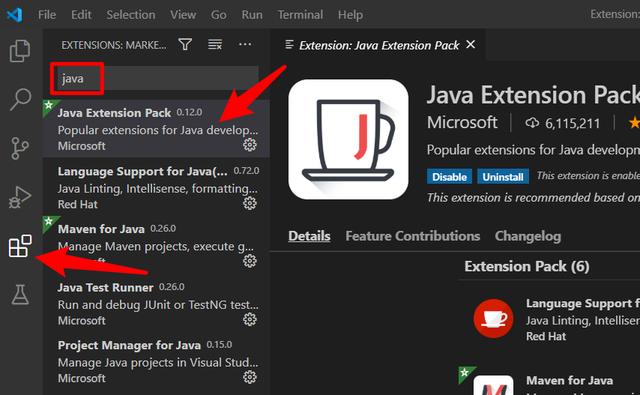Close the Java Extension Pack editor tab
Image resolution: width=640 pixels, height=395 pixels.
tap(471, 44)
